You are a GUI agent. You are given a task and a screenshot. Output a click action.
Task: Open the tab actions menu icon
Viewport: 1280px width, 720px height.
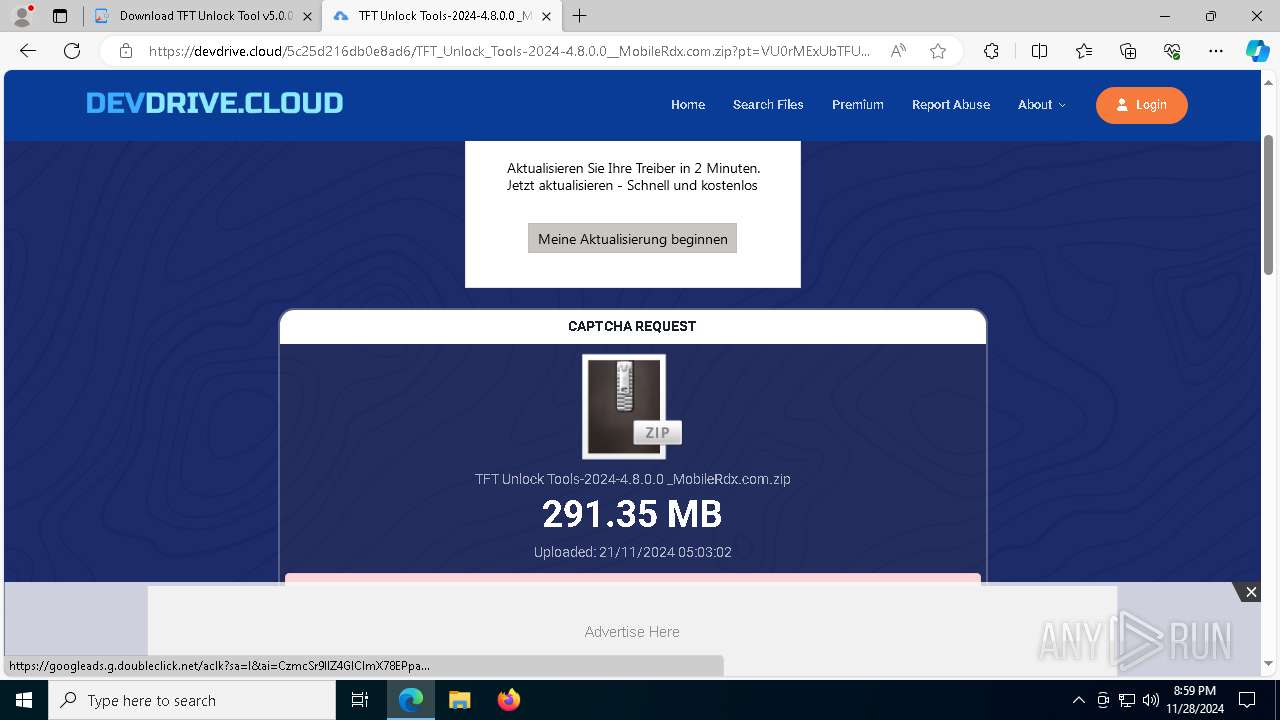(60, 16)
